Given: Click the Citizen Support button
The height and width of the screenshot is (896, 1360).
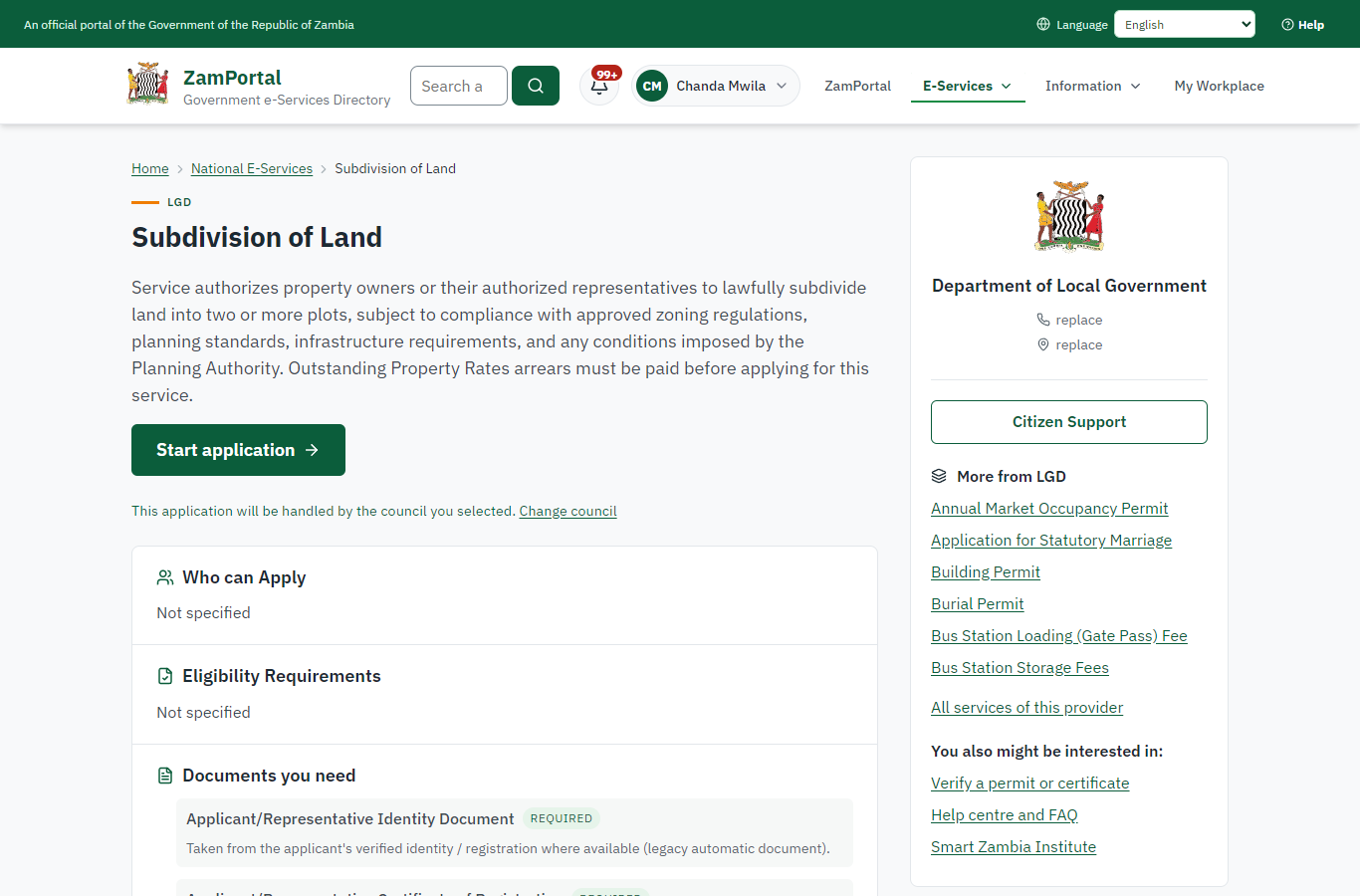Looking at the screenshot, I should [x=1069, y=422].
